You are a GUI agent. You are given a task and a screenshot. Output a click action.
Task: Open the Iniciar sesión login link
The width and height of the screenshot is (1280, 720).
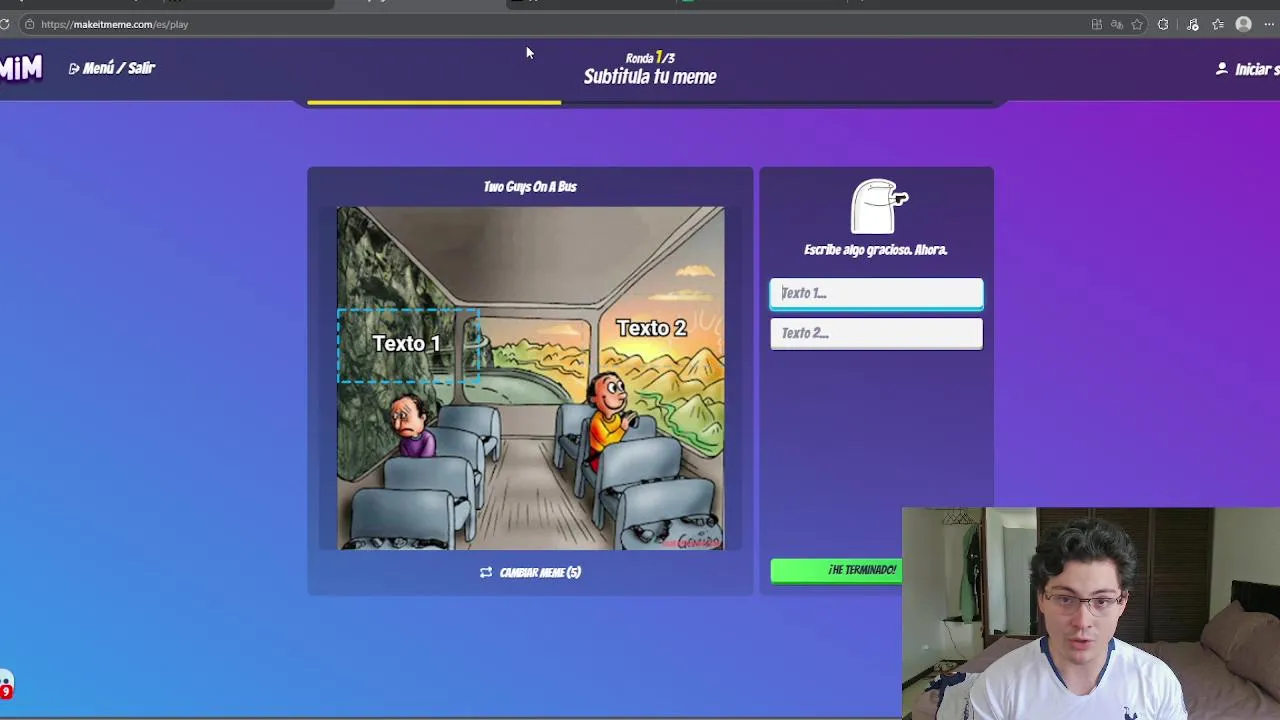click(1248, 69)
